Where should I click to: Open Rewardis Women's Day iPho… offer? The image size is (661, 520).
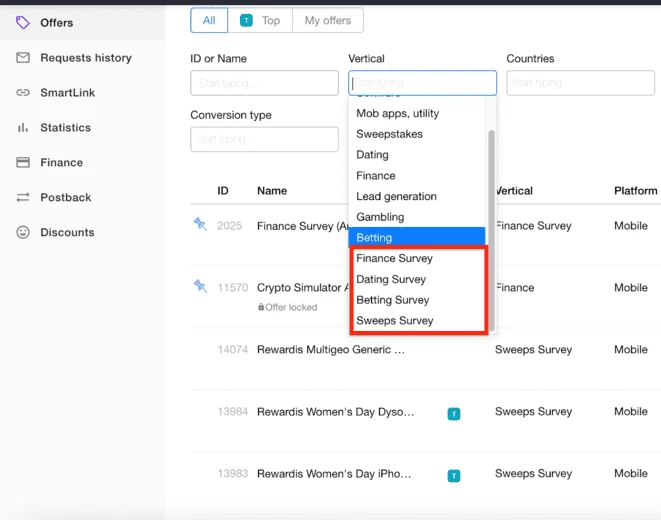(334, 474)
